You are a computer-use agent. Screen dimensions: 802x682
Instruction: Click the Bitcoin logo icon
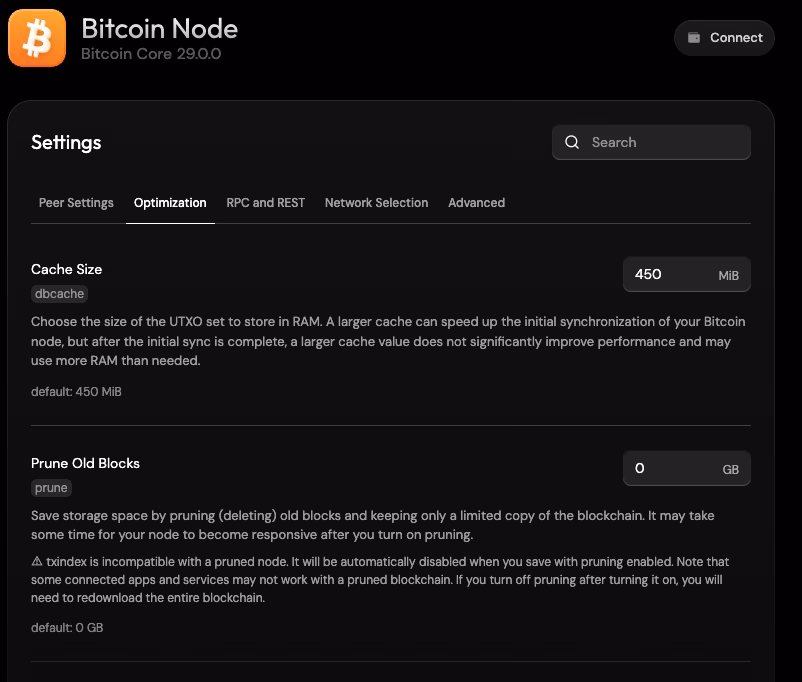tap(36, 38)
